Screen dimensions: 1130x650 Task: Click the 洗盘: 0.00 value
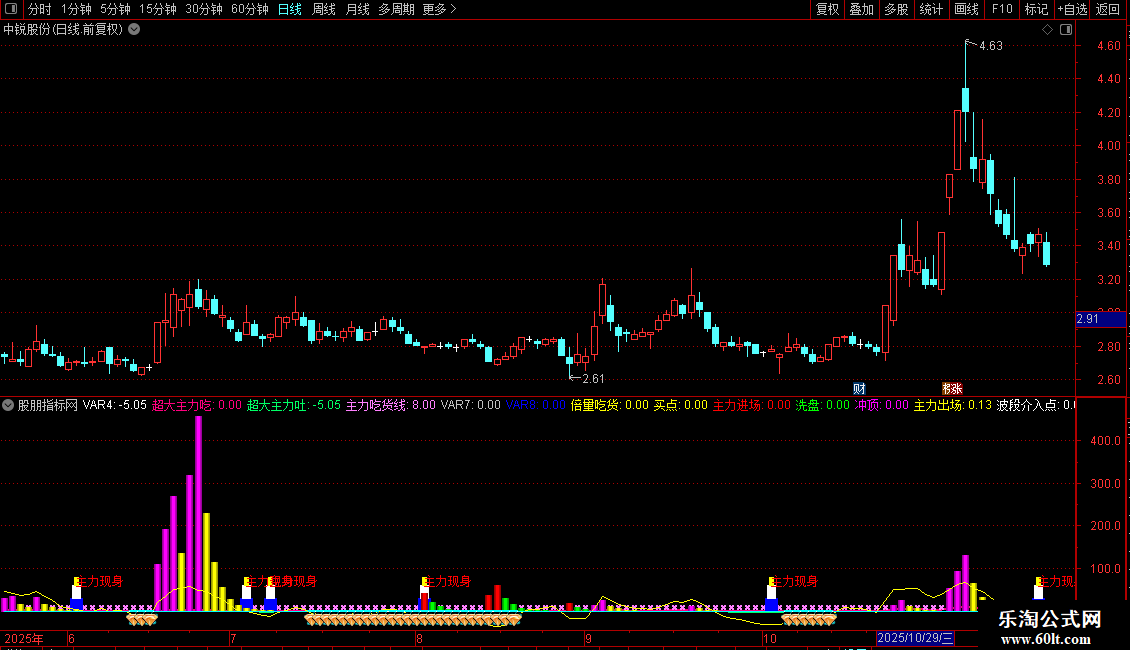click(x=822, y=405)
